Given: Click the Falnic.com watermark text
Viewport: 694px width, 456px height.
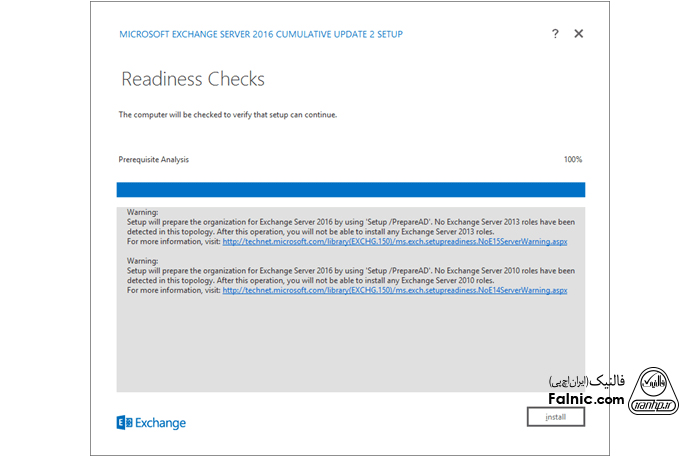Looking at the screenshot, I should (x=584, y=400).
